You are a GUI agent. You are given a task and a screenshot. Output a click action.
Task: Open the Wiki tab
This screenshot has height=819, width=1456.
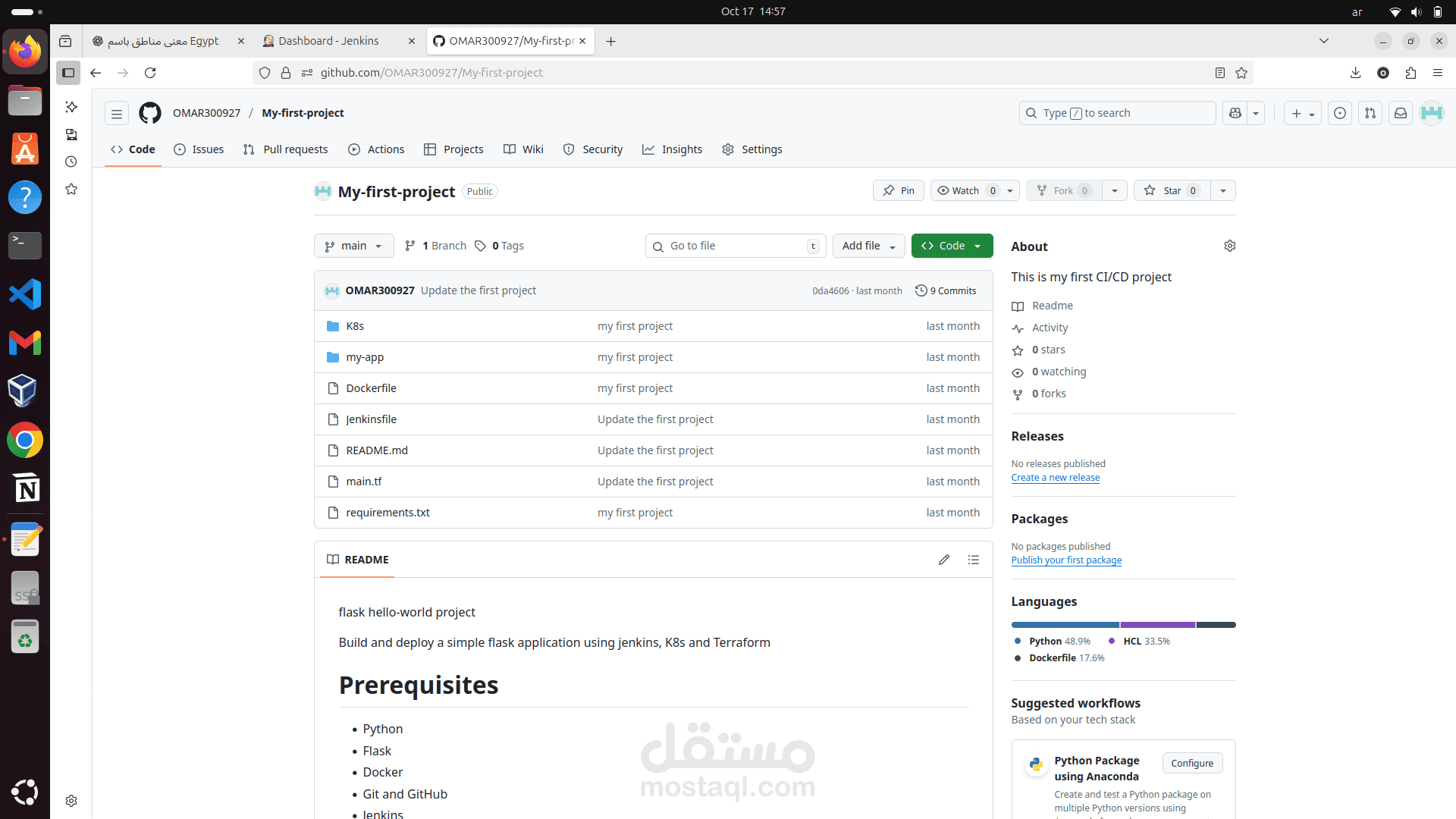[523, 149]
